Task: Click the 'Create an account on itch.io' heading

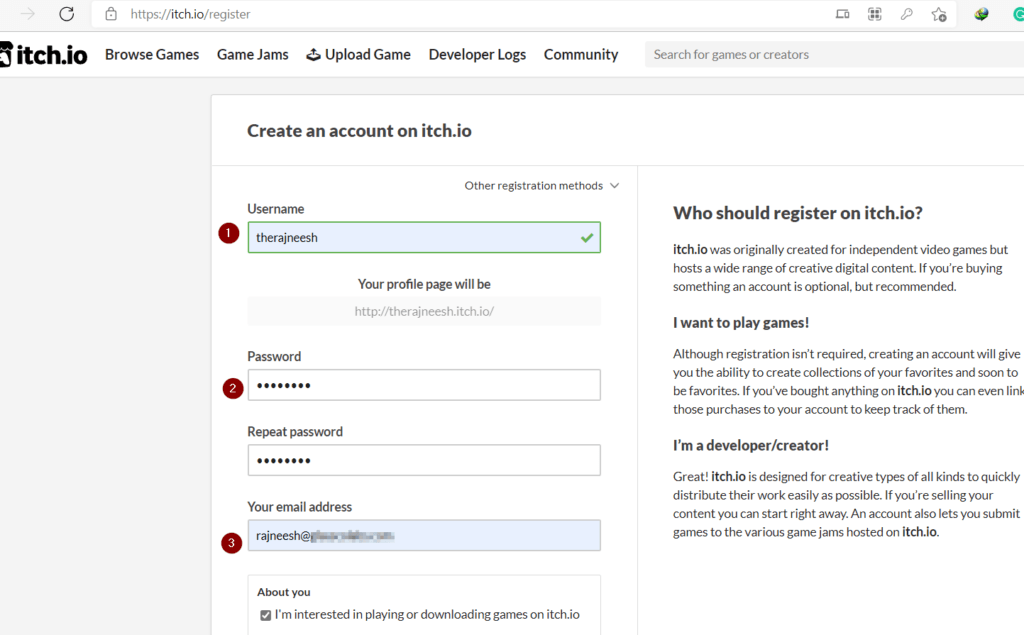Action: coord(359,131)
